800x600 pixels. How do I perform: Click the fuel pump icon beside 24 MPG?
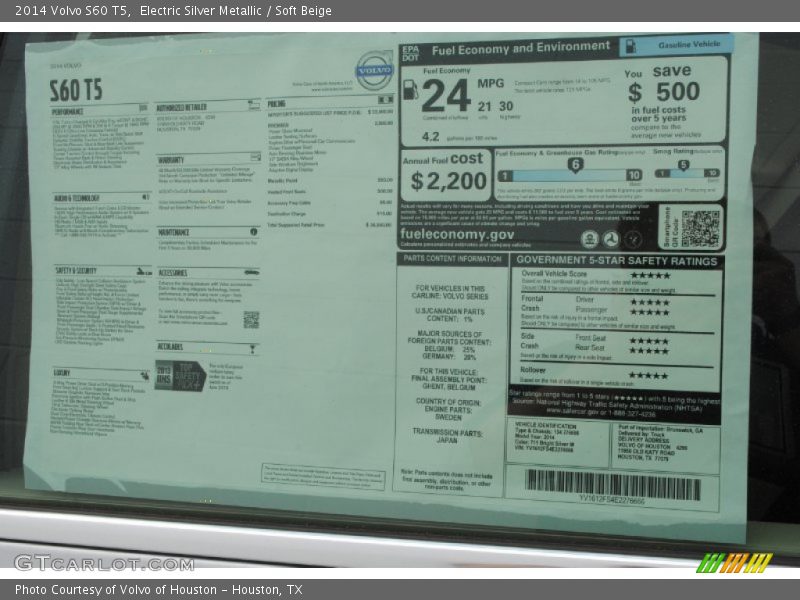point(410,89)
